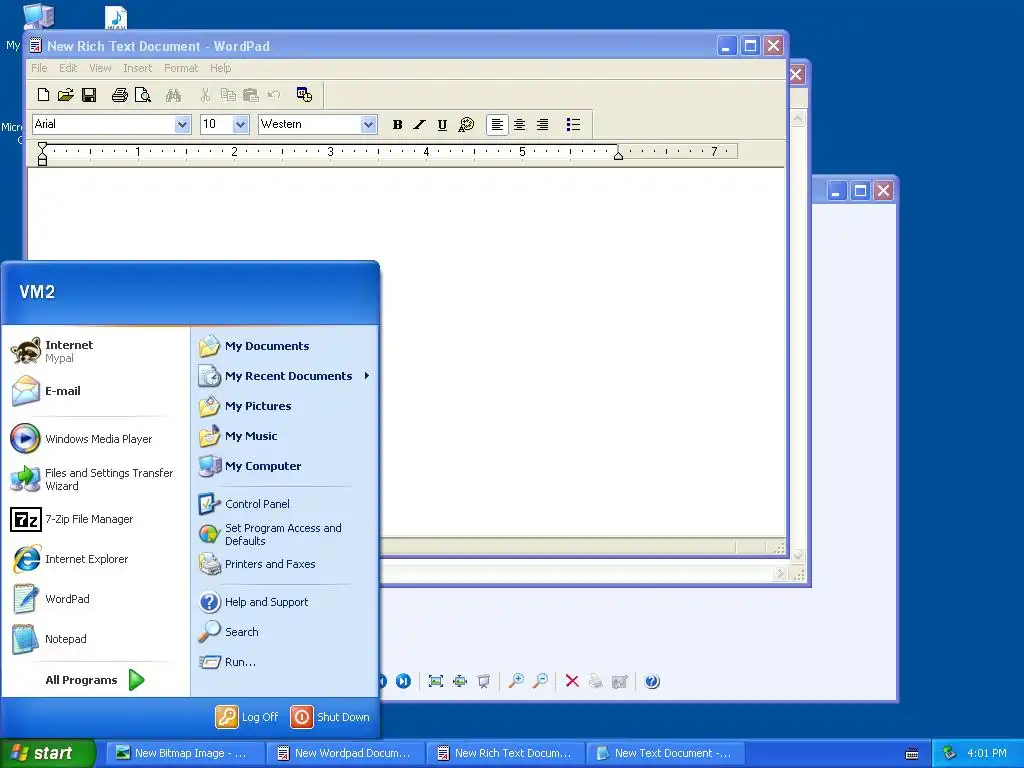Click the Find binoculars icon

173,95
